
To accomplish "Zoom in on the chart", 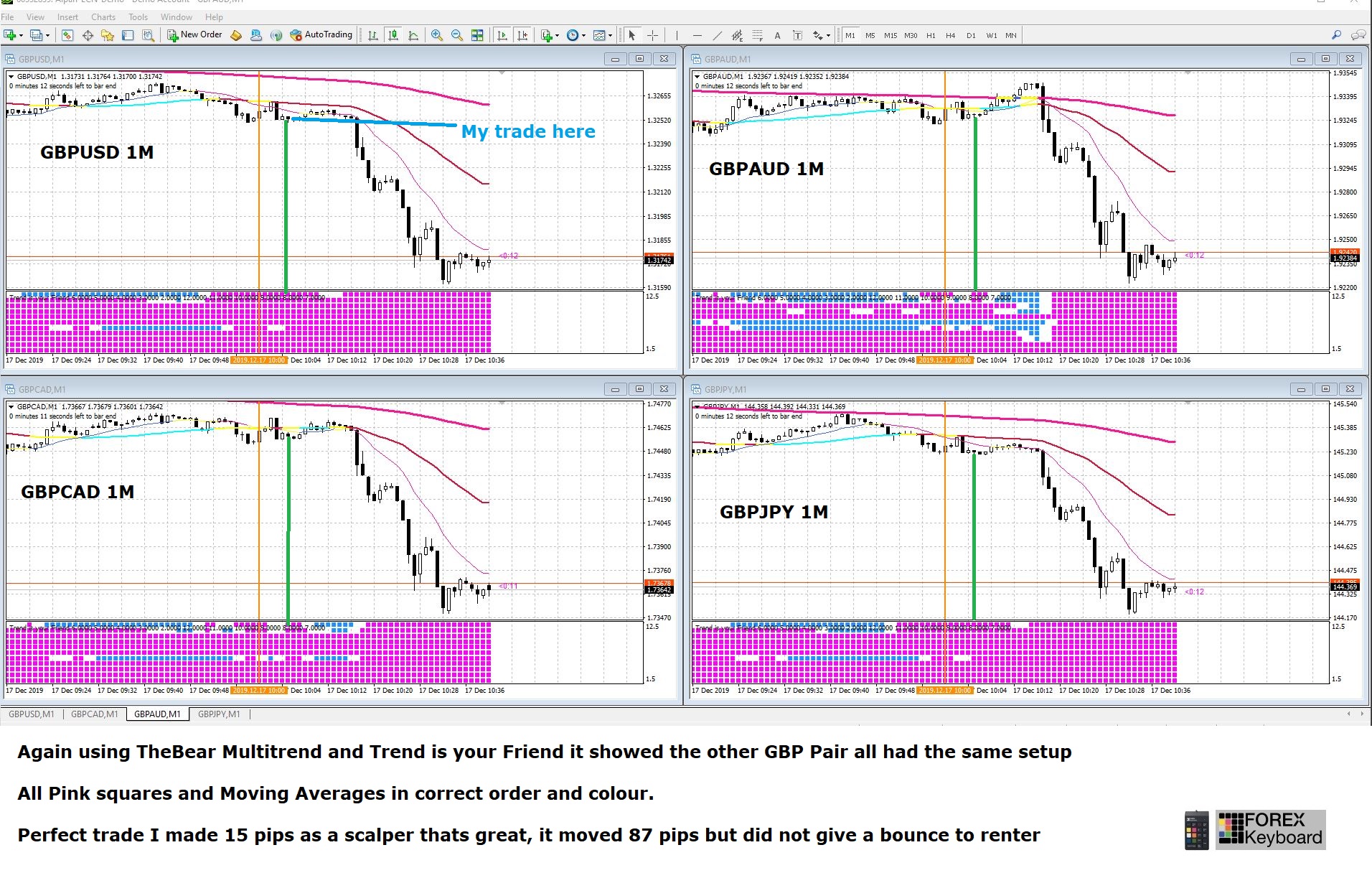I will (x=436, y=35).
